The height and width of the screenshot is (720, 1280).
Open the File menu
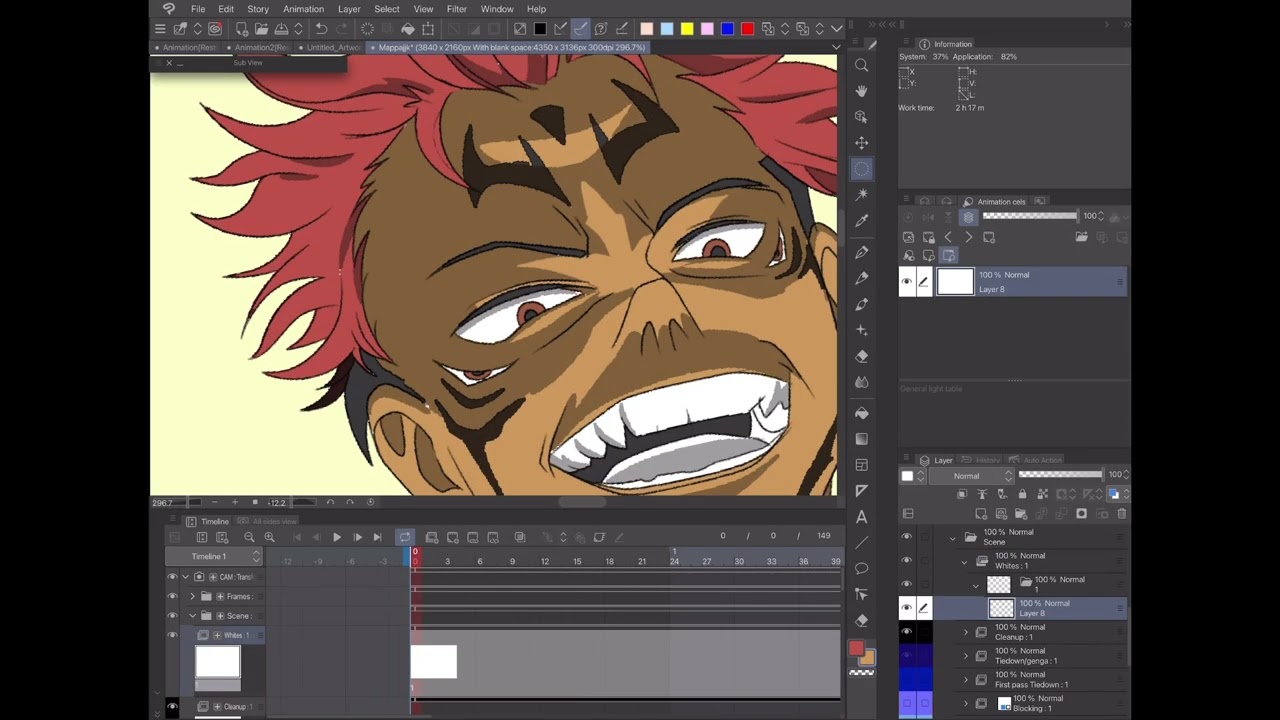point(198,9)
